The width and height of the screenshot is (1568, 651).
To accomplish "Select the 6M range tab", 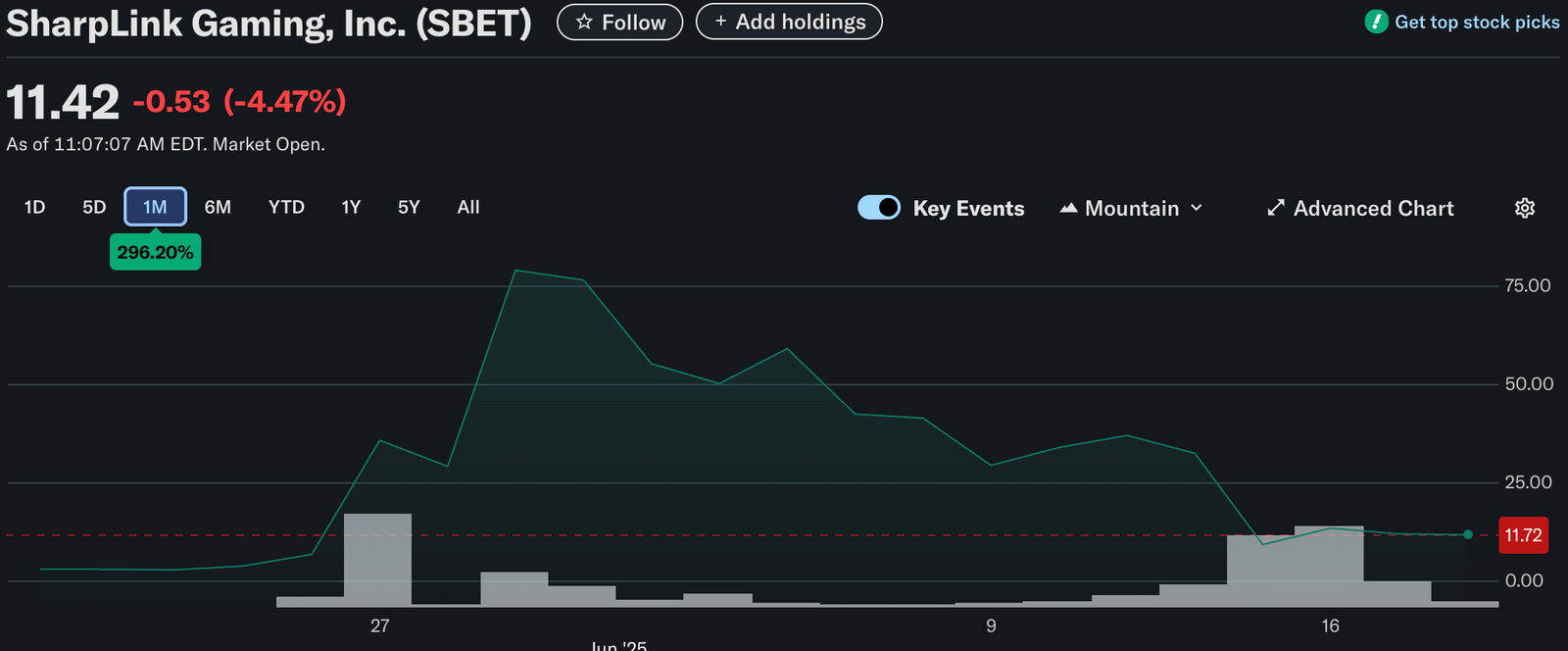I will [x=218, y=207].
